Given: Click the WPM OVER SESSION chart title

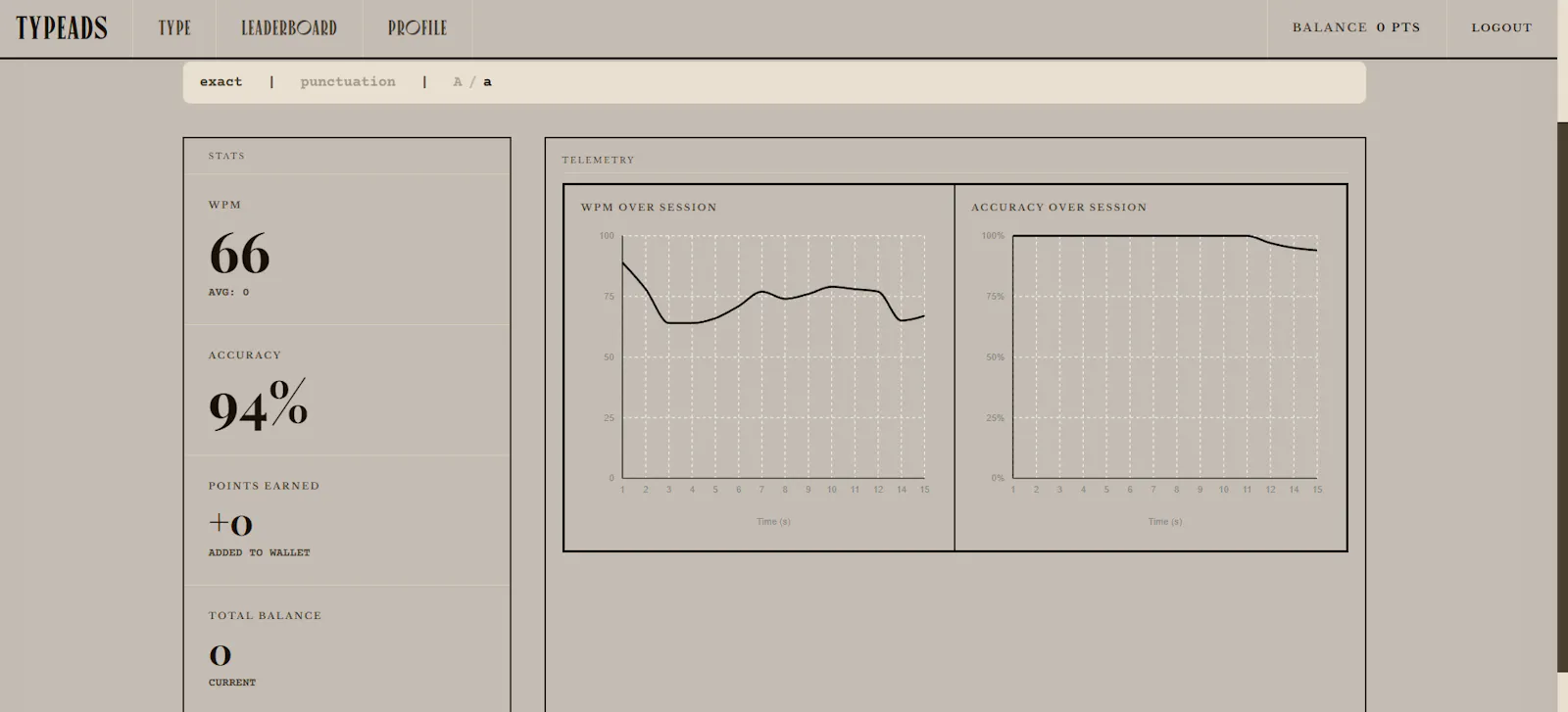Looking at the screenshot, I should pos(649,207).
